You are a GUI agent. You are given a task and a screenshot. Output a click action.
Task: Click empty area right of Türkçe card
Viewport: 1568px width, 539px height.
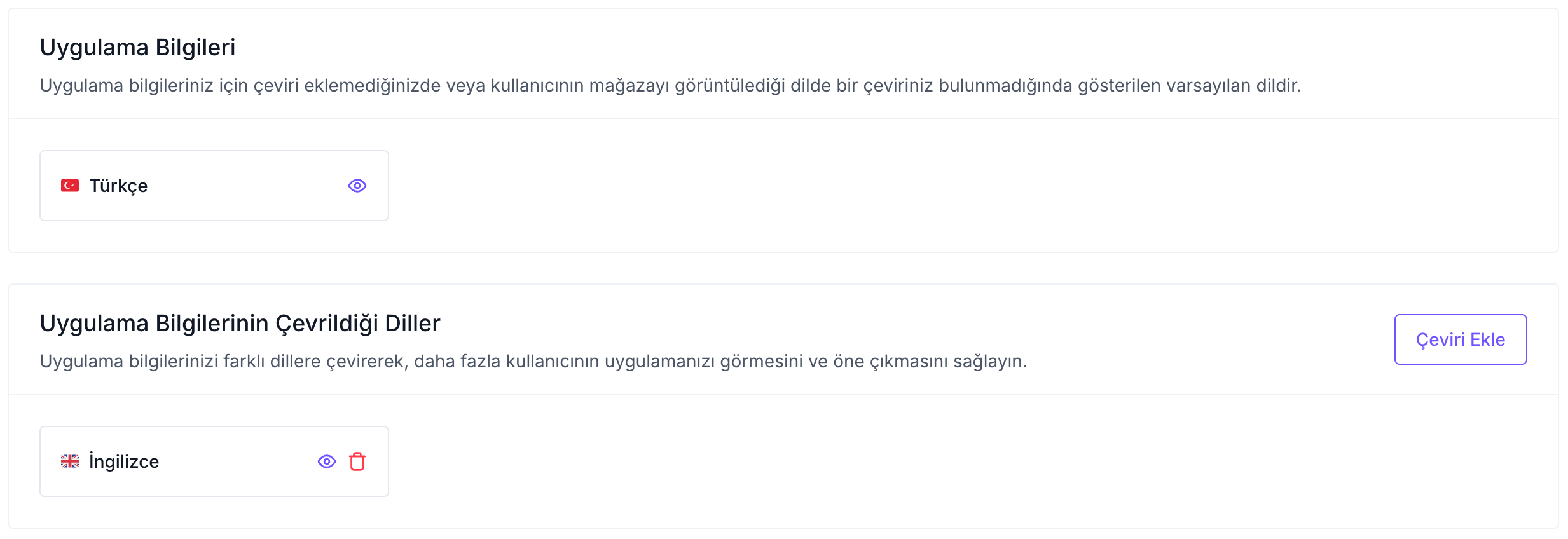coord(890,186)
